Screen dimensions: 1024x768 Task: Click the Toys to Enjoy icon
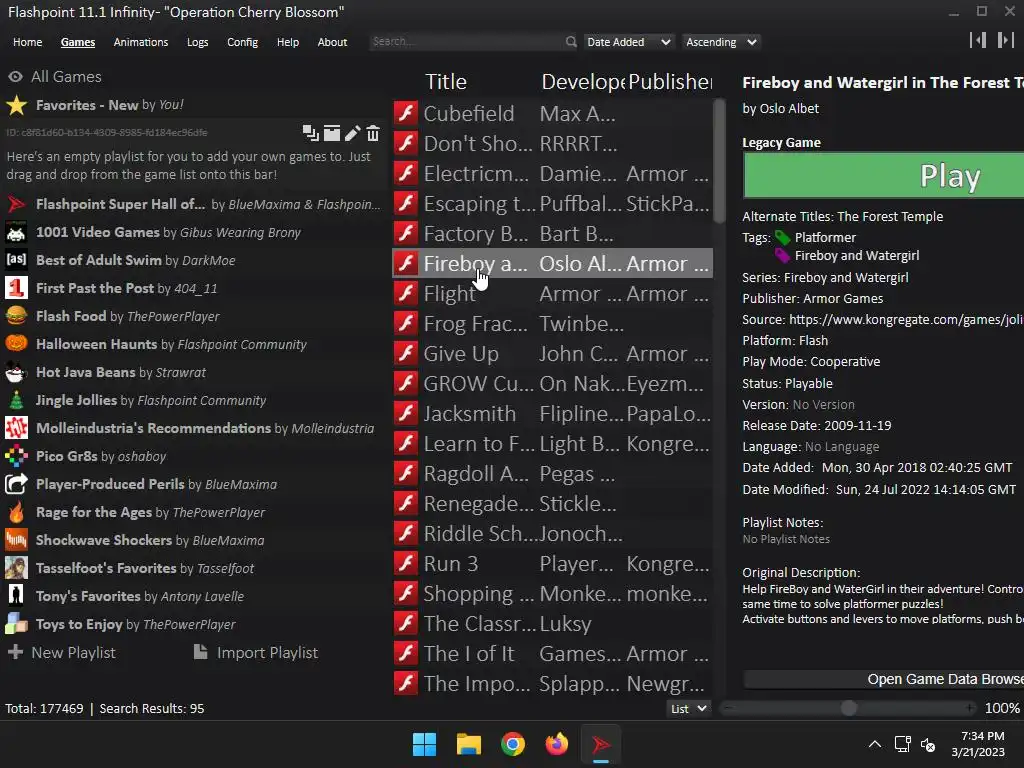[x=16, y=624]
